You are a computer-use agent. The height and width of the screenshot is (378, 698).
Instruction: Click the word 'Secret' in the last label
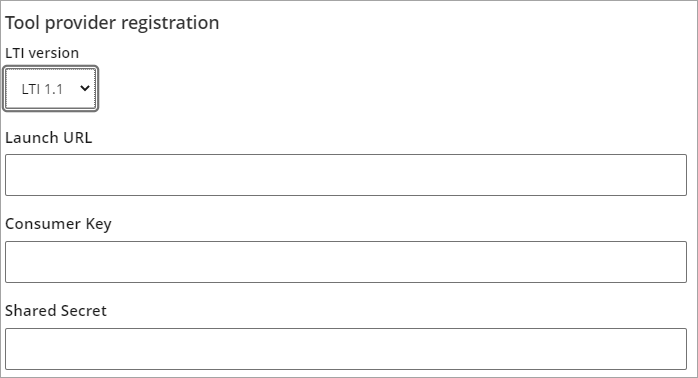[x=84, y=310]
